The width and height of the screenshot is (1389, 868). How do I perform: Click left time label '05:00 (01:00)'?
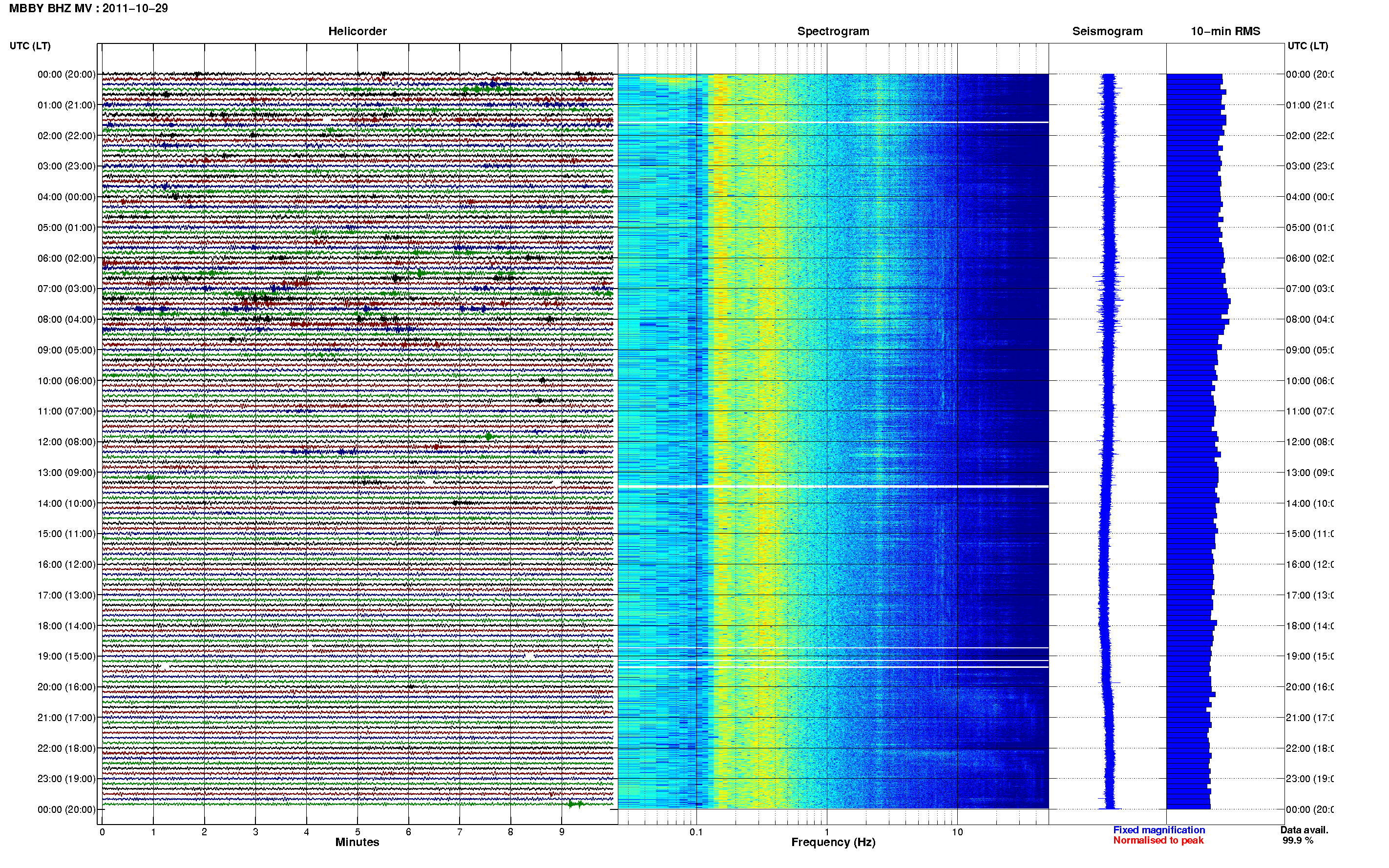pyautogui.click(x=66, y=227)
